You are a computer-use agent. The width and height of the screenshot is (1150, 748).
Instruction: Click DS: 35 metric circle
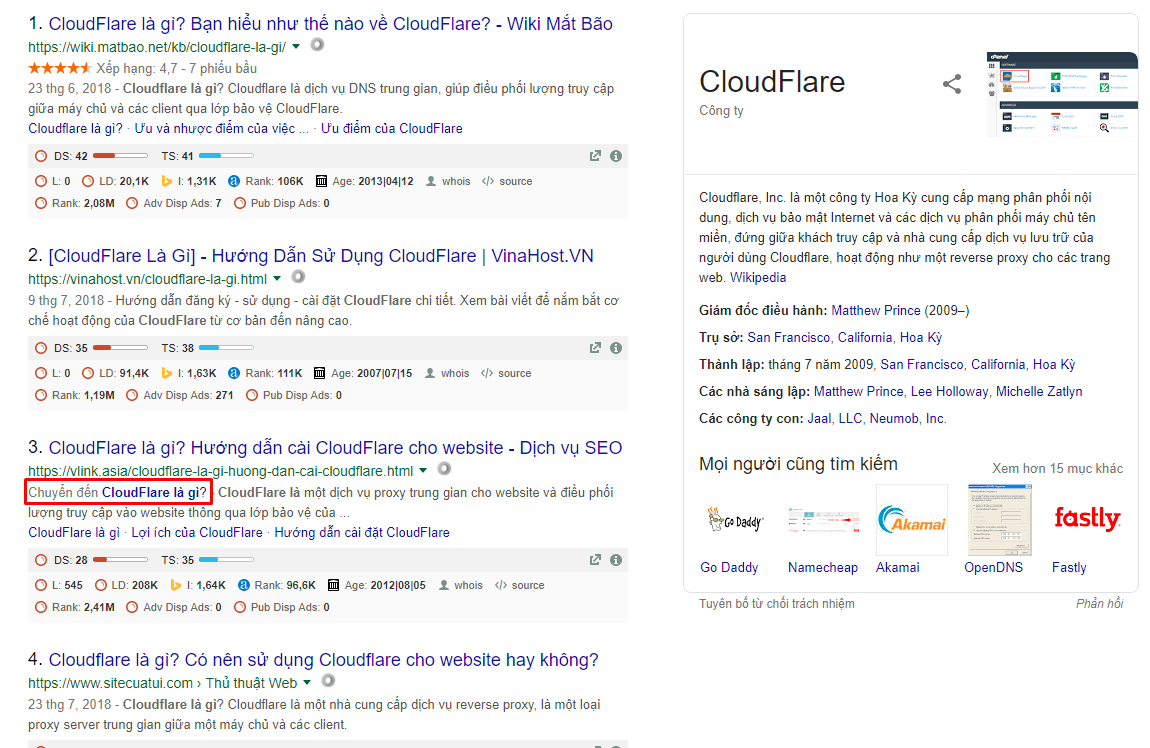41,348
